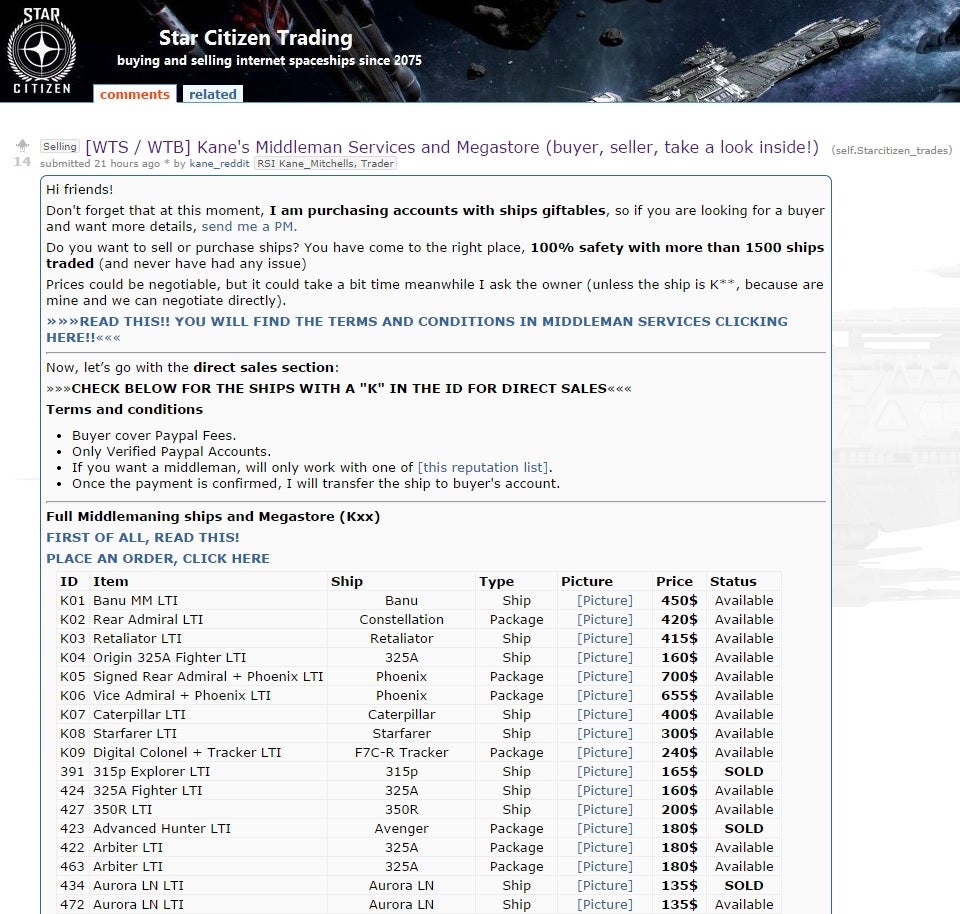Image resolution: width=960 pixels, height=914 pixels.
Task: Open the middleman terms and conditions link
Action: point(417,330)
